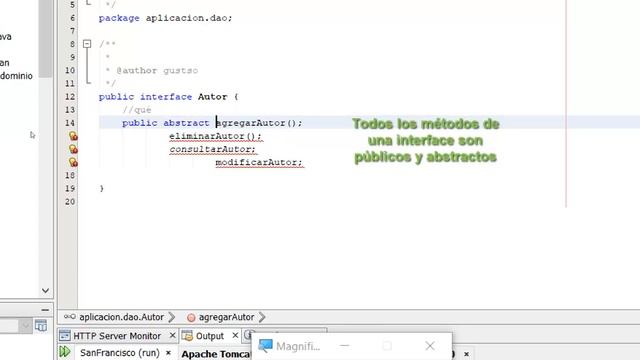
Task: Click the panel layout icon next to dropdown
Action: [x=41, y=326]
